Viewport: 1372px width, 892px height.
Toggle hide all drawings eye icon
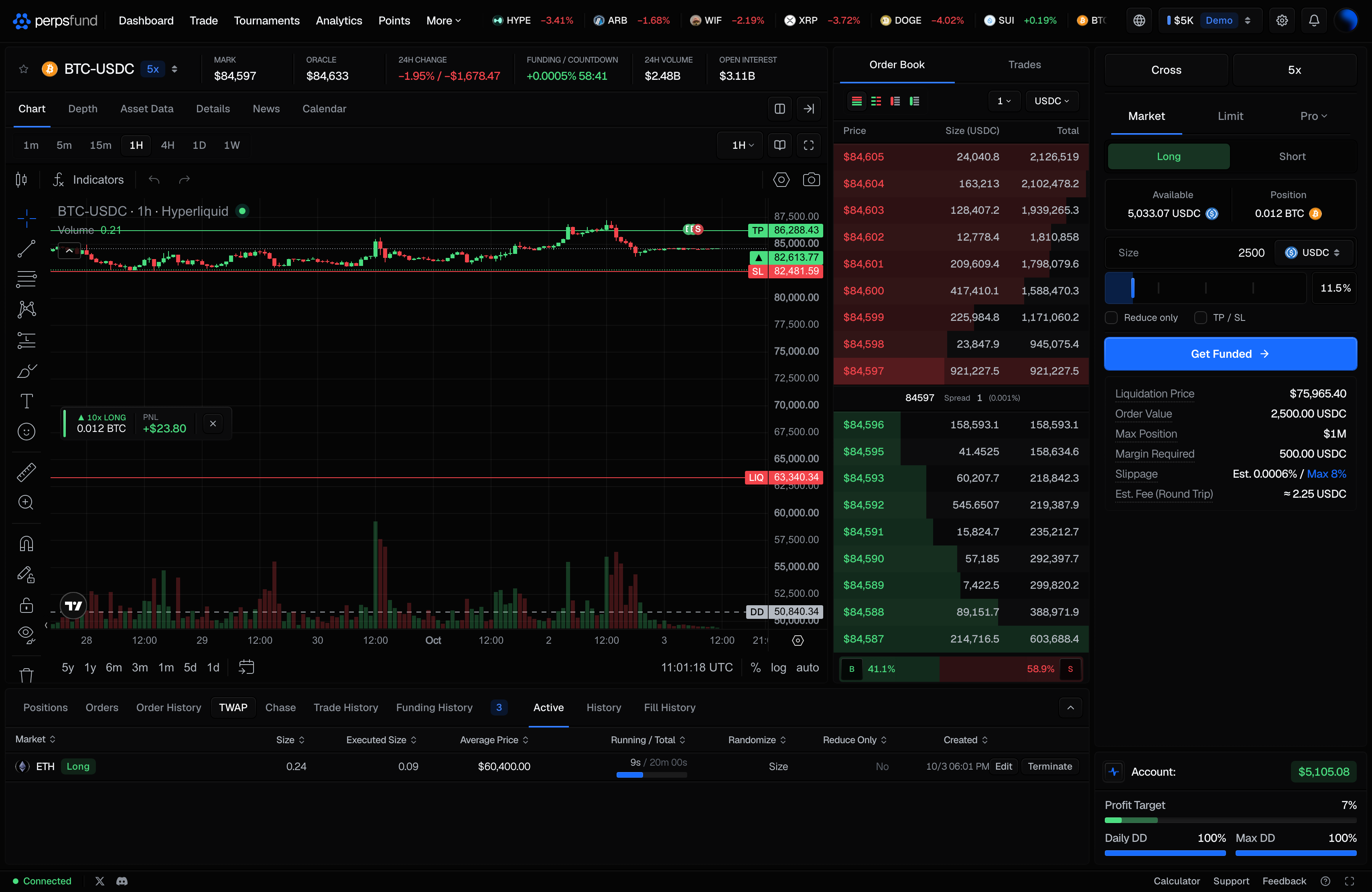tap(26, 635)
